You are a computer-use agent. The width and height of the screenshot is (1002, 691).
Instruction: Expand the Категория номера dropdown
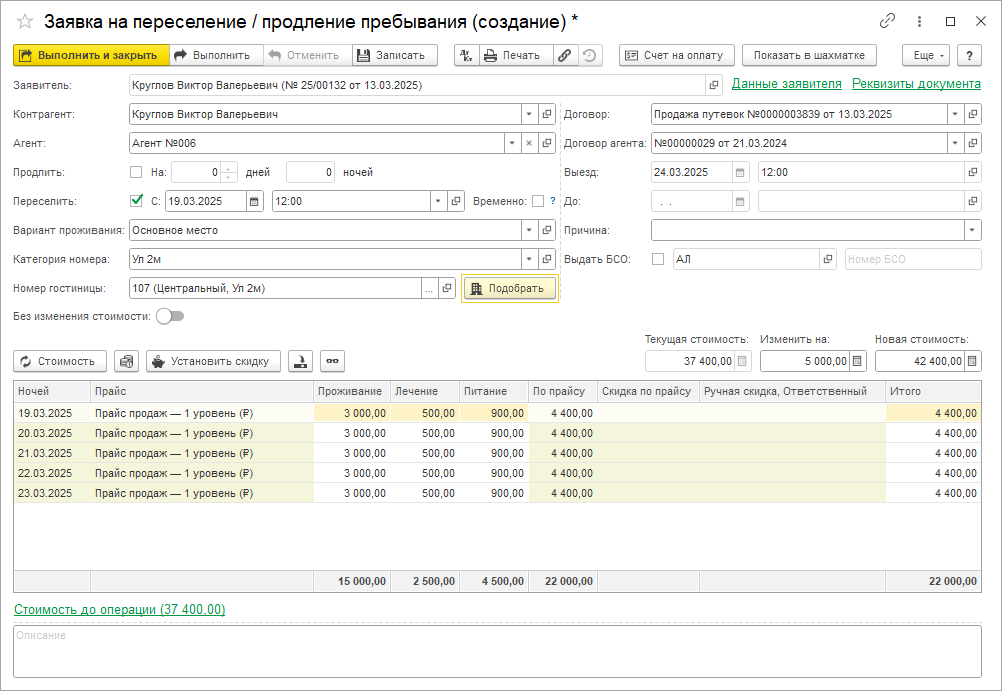tap(528, 259)
